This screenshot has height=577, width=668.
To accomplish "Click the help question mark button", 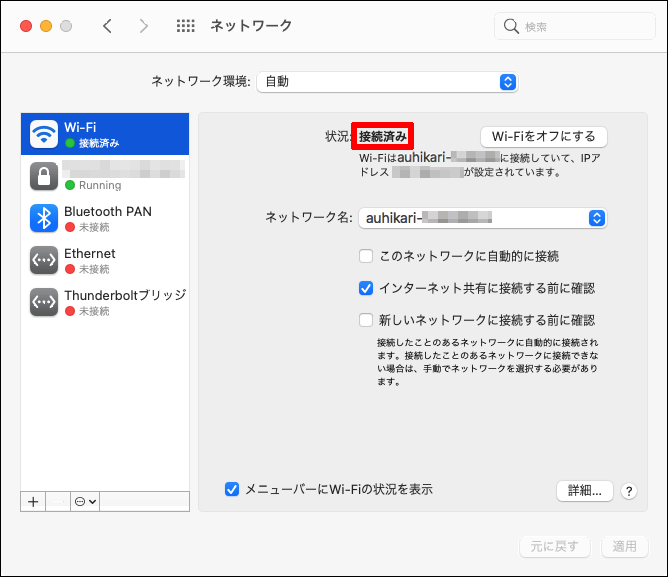I will click(629, 491).
